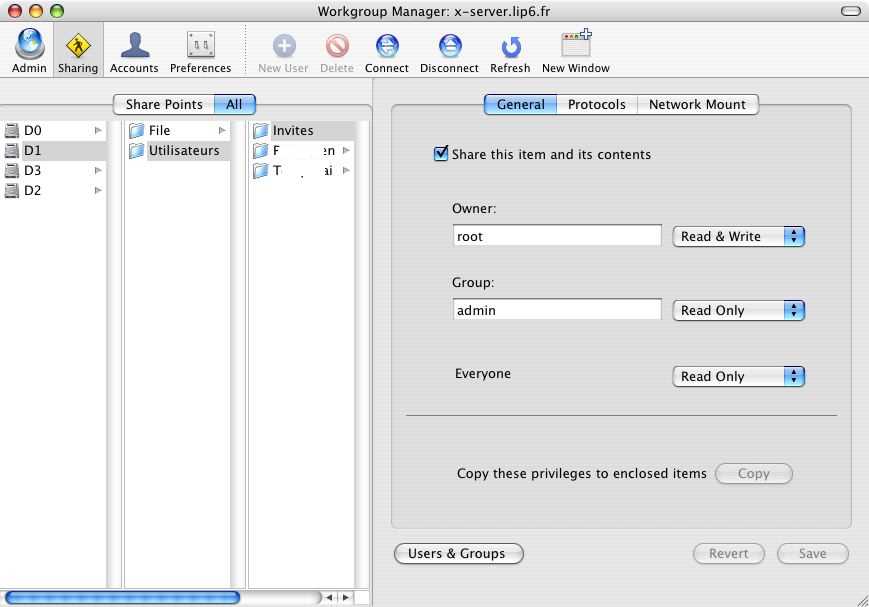Open the Admin globe icon
This screenshot has height=607, width=869.
coord(29,46)
